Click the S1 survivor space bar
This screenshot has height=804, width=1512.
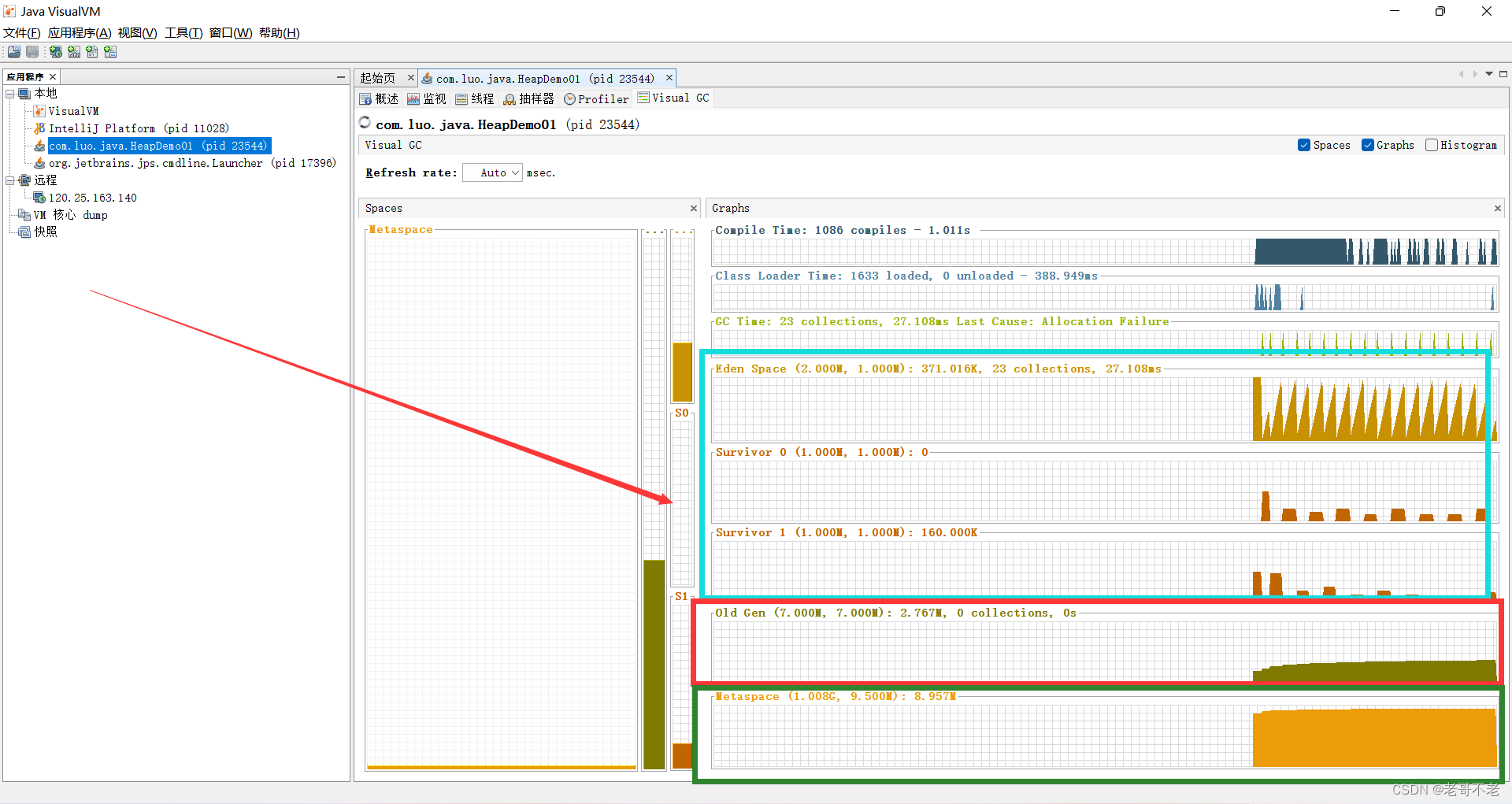[681, 756]
